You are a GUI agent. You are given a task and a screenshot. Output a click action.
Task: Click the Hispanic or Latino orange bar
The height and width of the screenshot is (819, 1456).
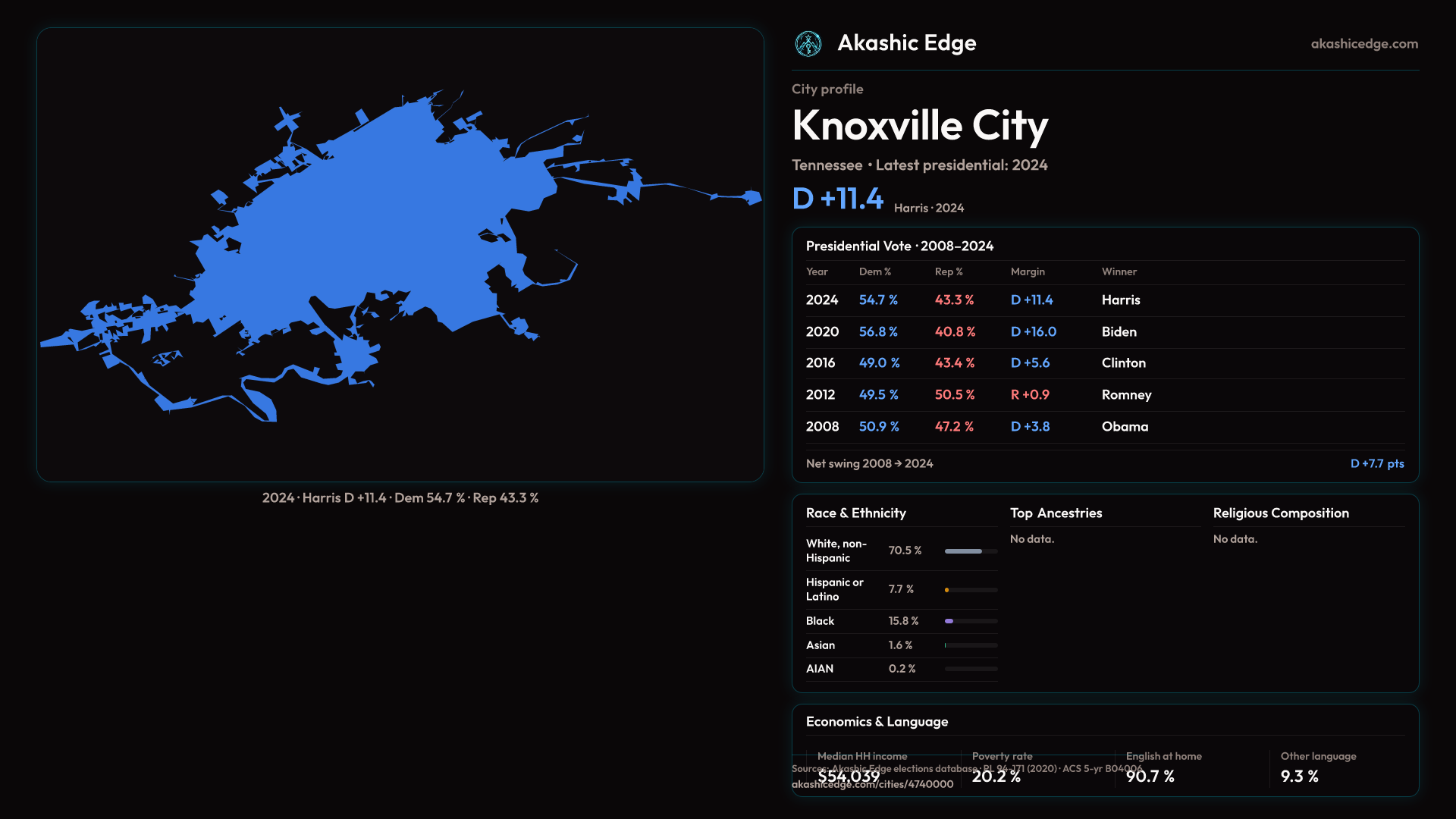[x=947, y=590]
